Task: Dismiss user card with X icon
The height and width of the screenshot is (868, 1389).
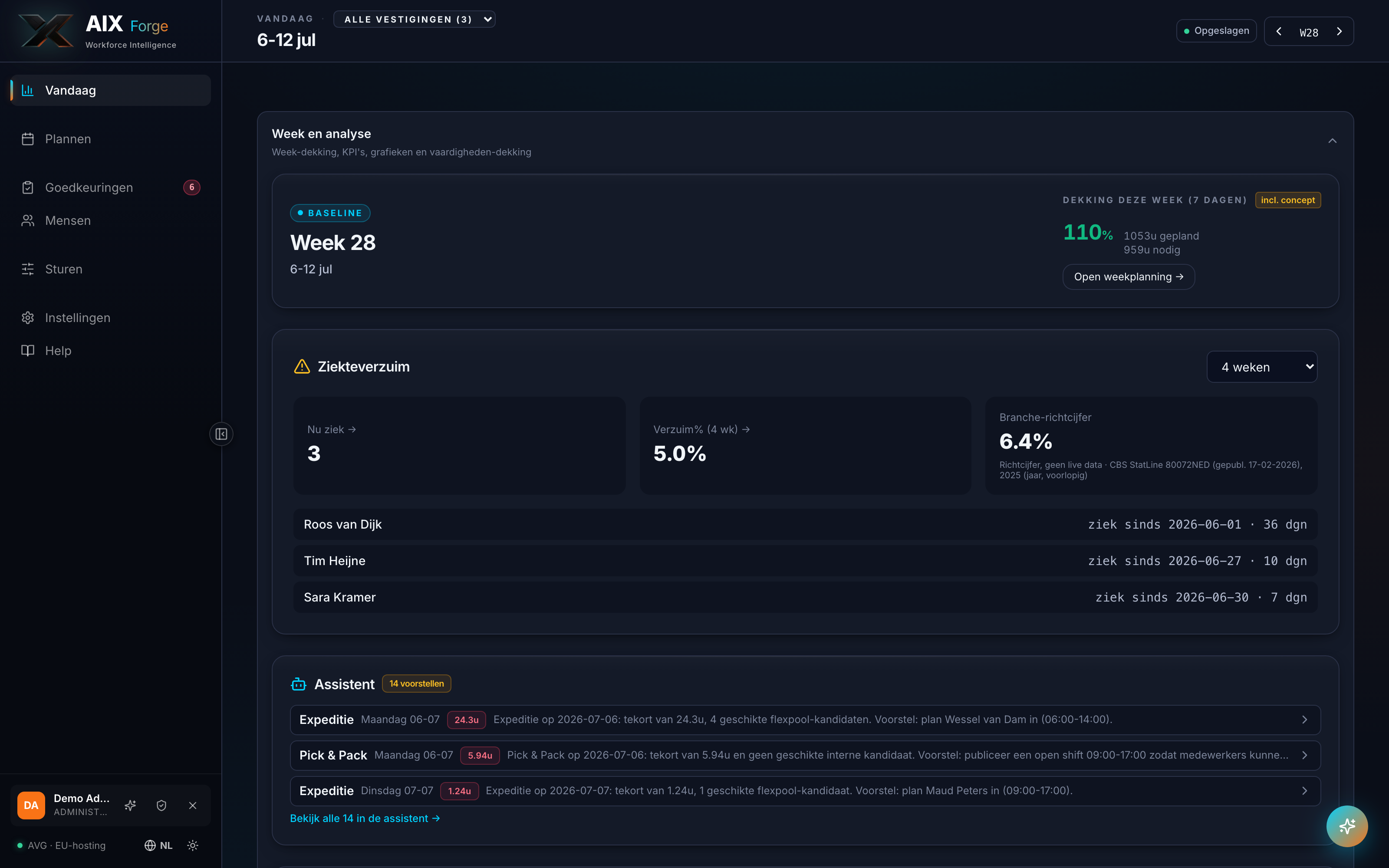Action: tap(193, 806)
